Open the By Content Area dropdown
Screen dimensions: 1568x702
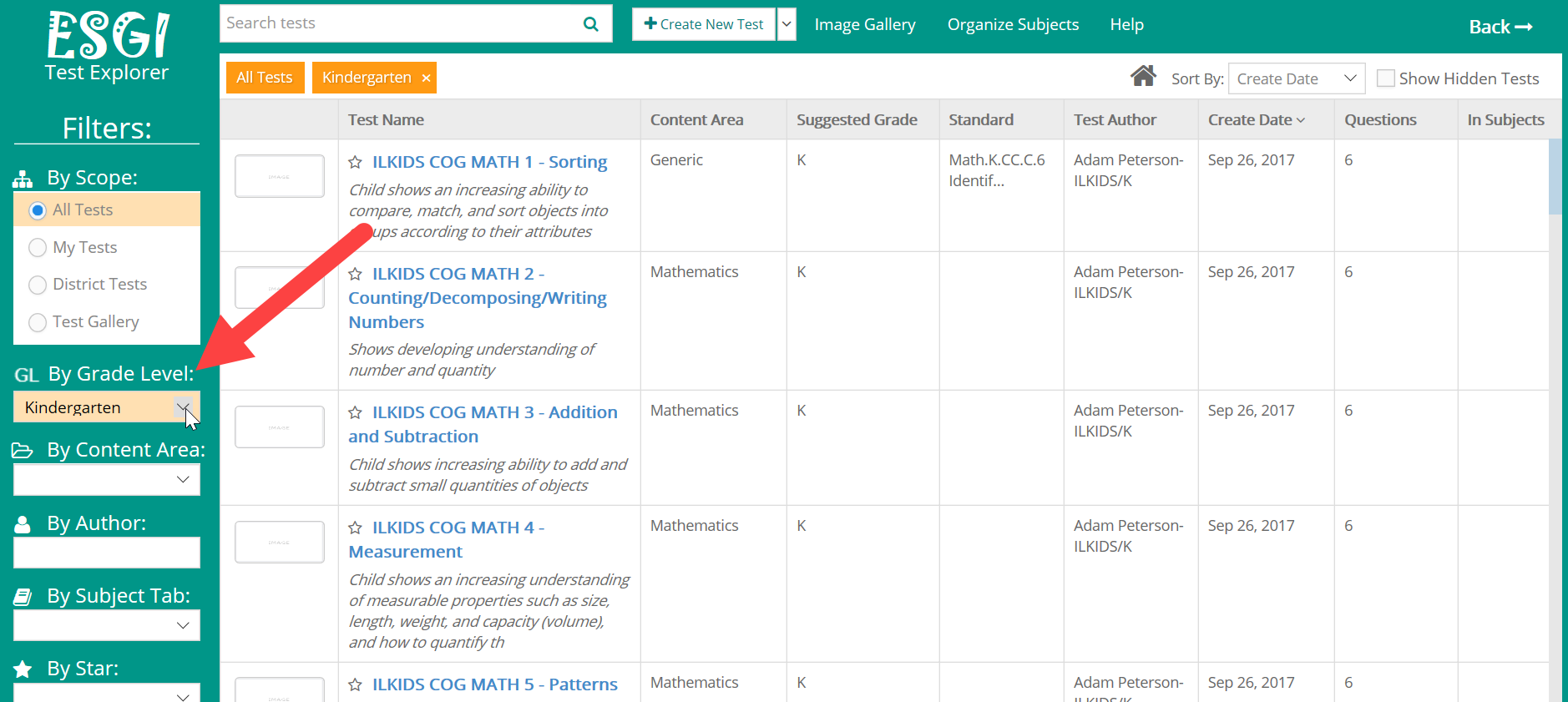[x=107, y=480]
